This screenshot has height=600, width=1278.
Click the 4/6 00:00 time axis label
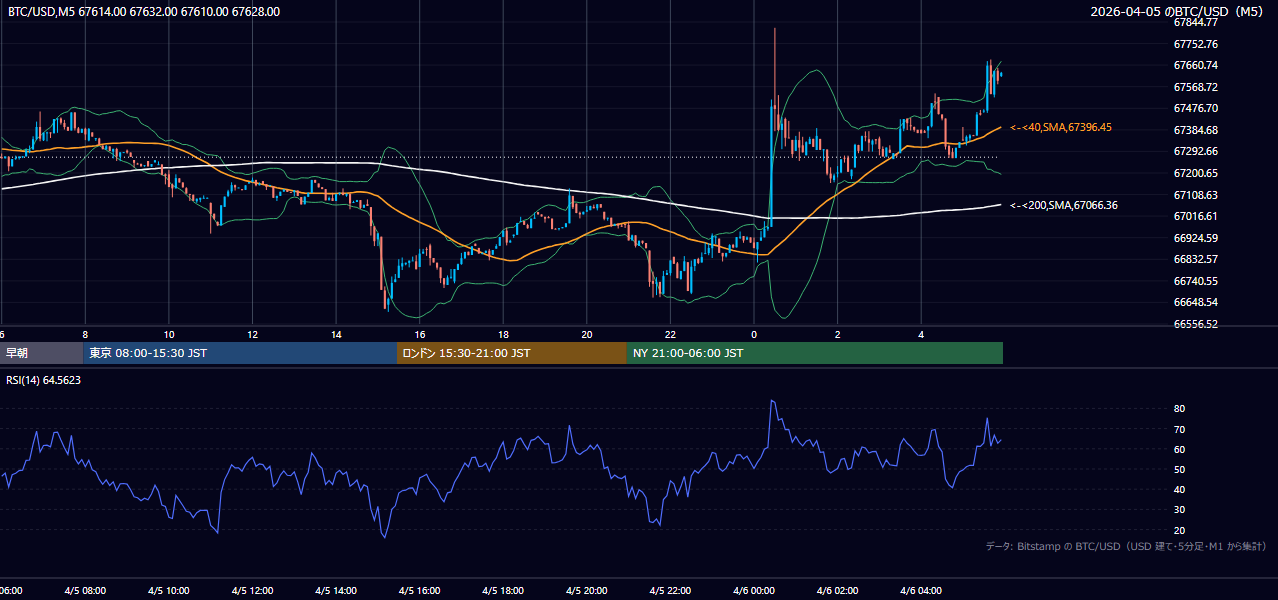[x=753, y=591]
